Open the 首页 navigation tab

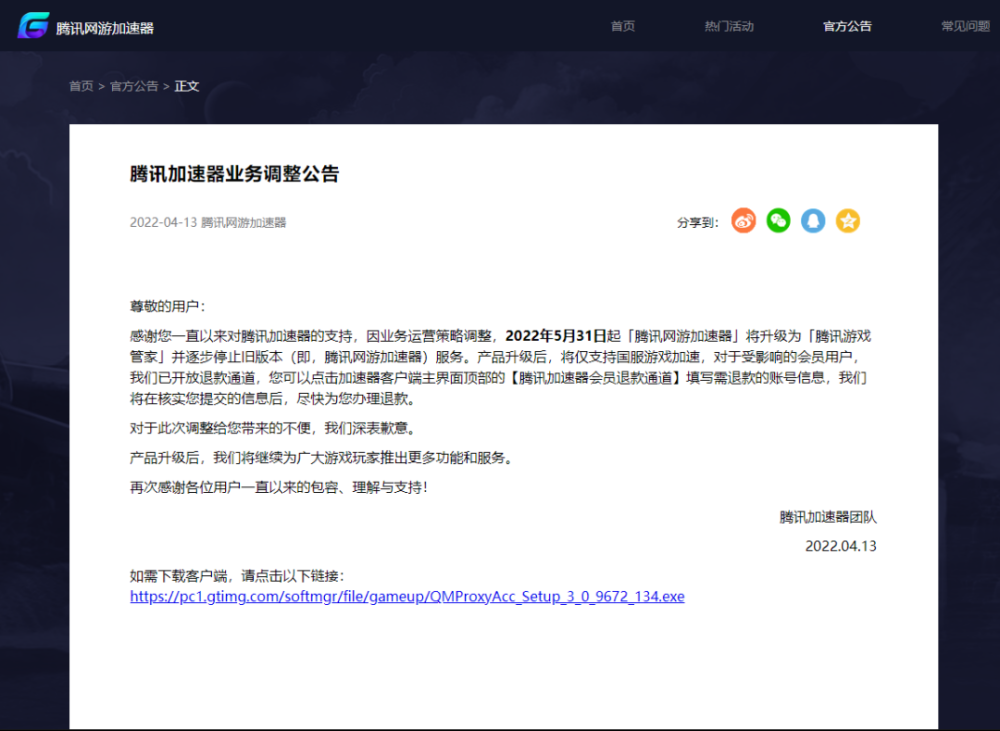622,26
